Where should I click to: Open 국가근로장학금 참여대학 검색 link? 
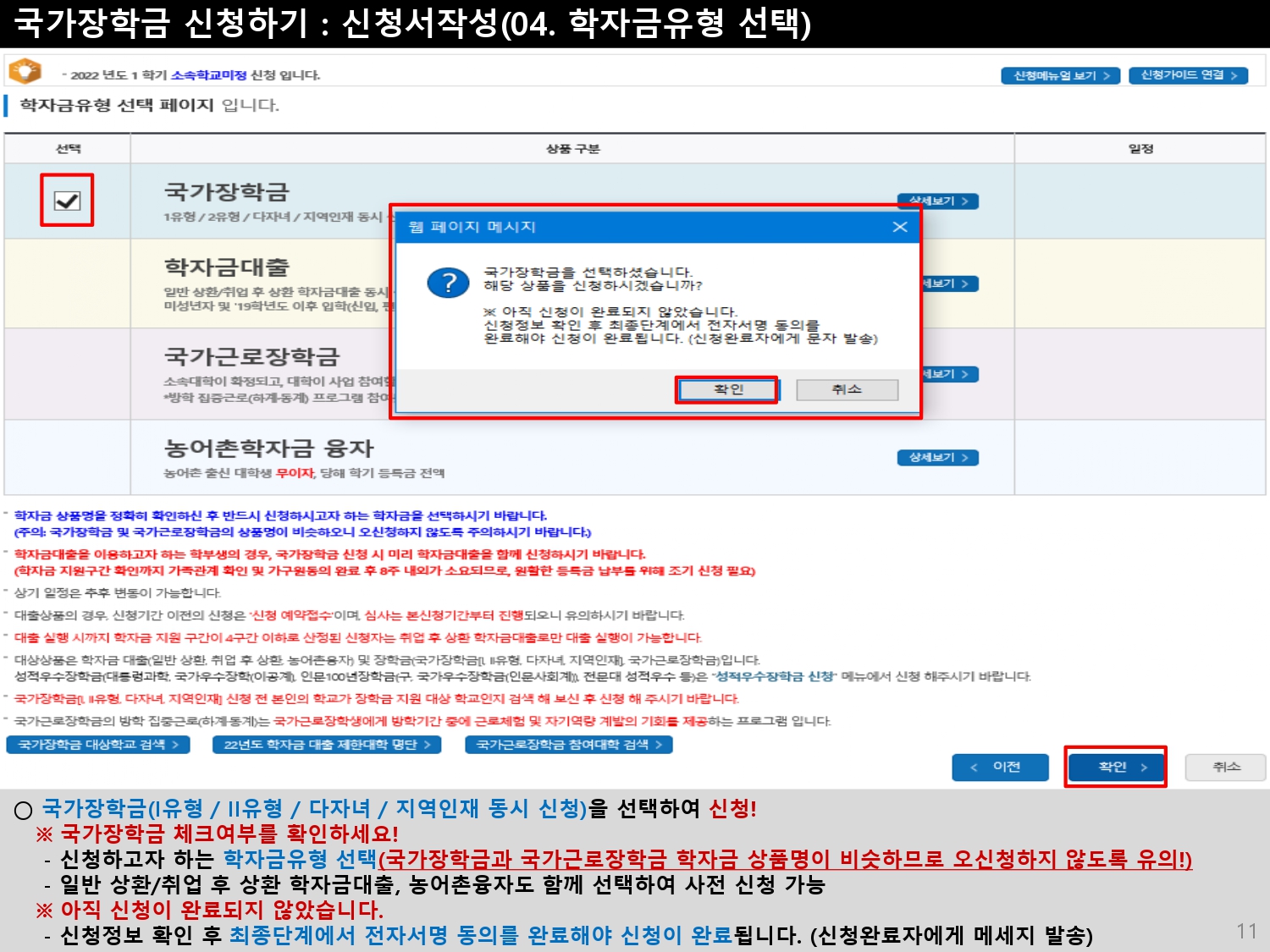click(x=569, y=745)
